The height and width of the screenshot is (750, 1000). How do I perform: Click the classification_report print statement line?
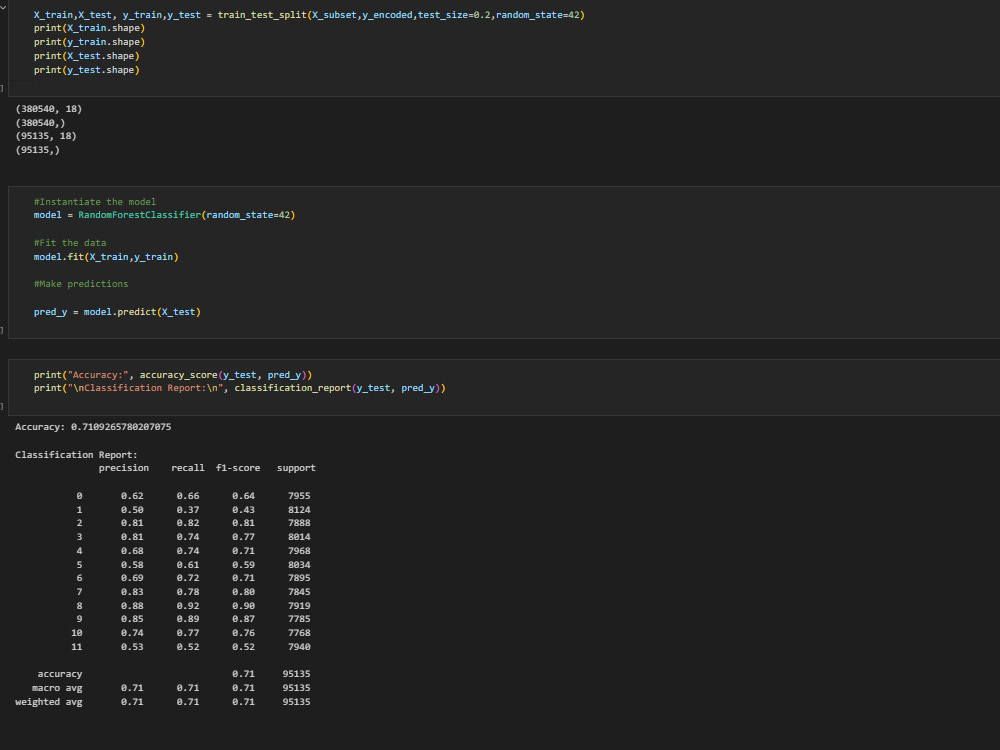click(x=240, y=388)
